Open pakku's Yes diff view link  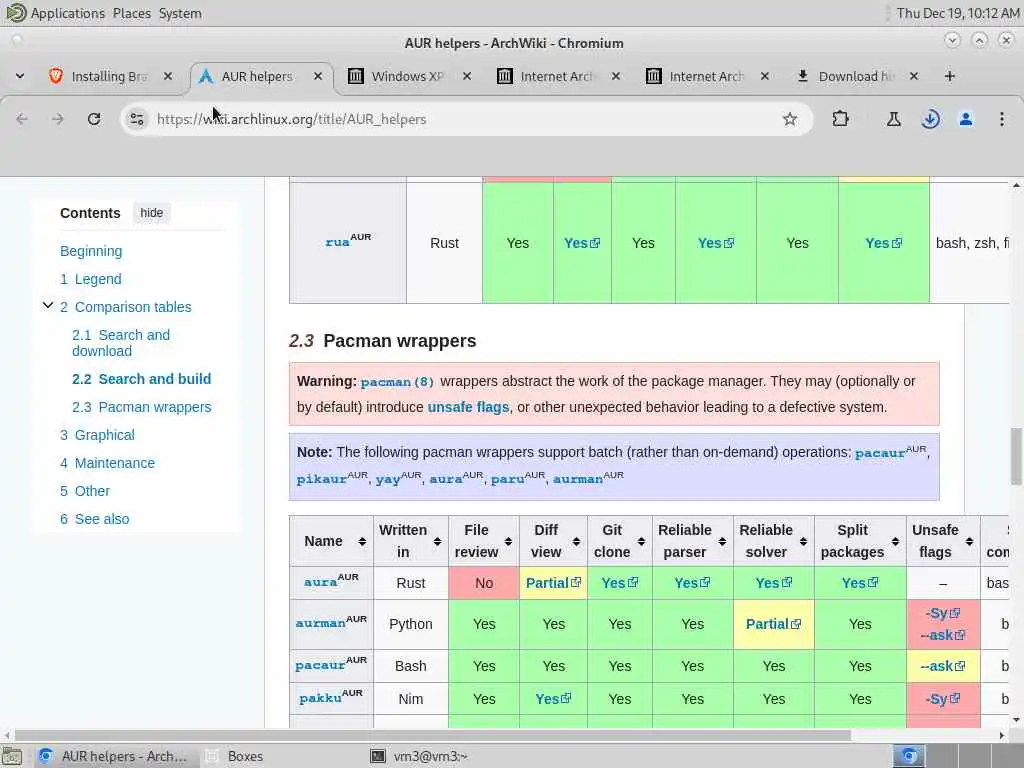(553, 699)
